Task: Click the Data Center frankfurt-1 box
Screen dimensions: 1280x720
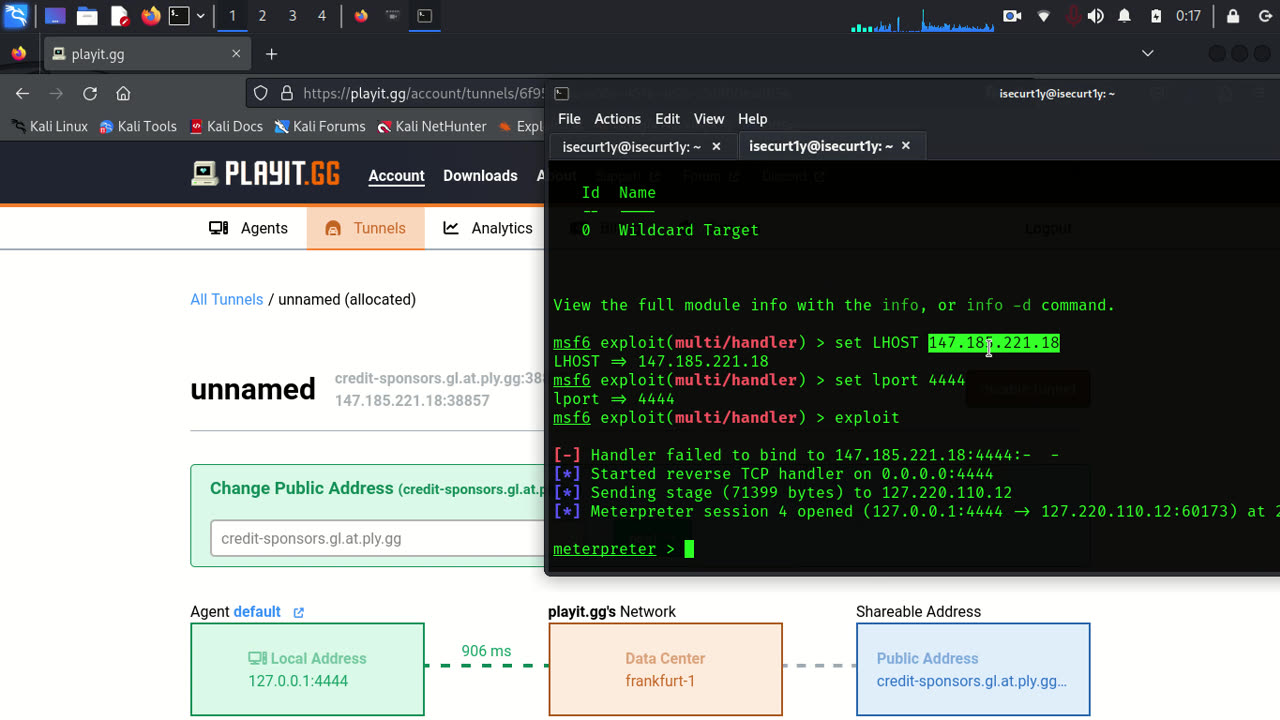Action: [665, 669]
